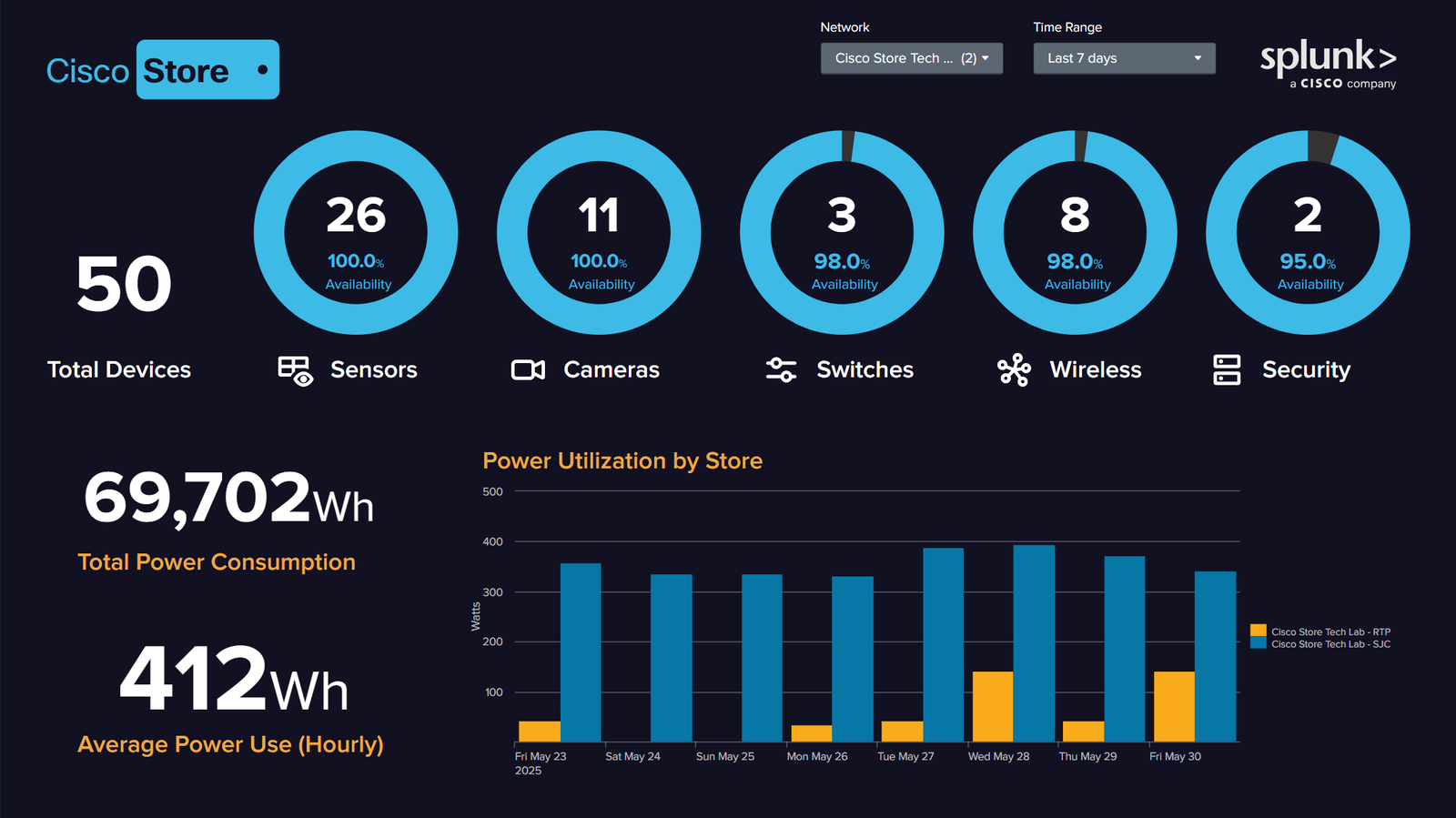Click the Wireless network hub icon
Screen dimensions: 1456x818
point(1014,369)
